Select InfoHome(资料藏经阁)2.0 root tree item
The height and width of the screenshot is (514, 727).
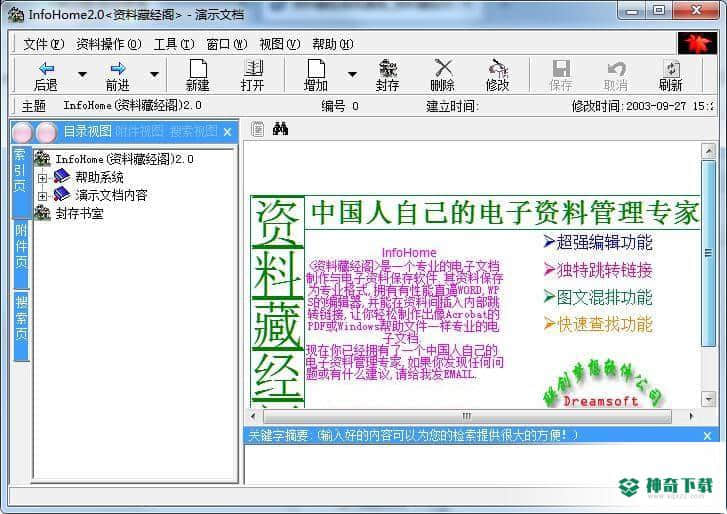(124, 159)
